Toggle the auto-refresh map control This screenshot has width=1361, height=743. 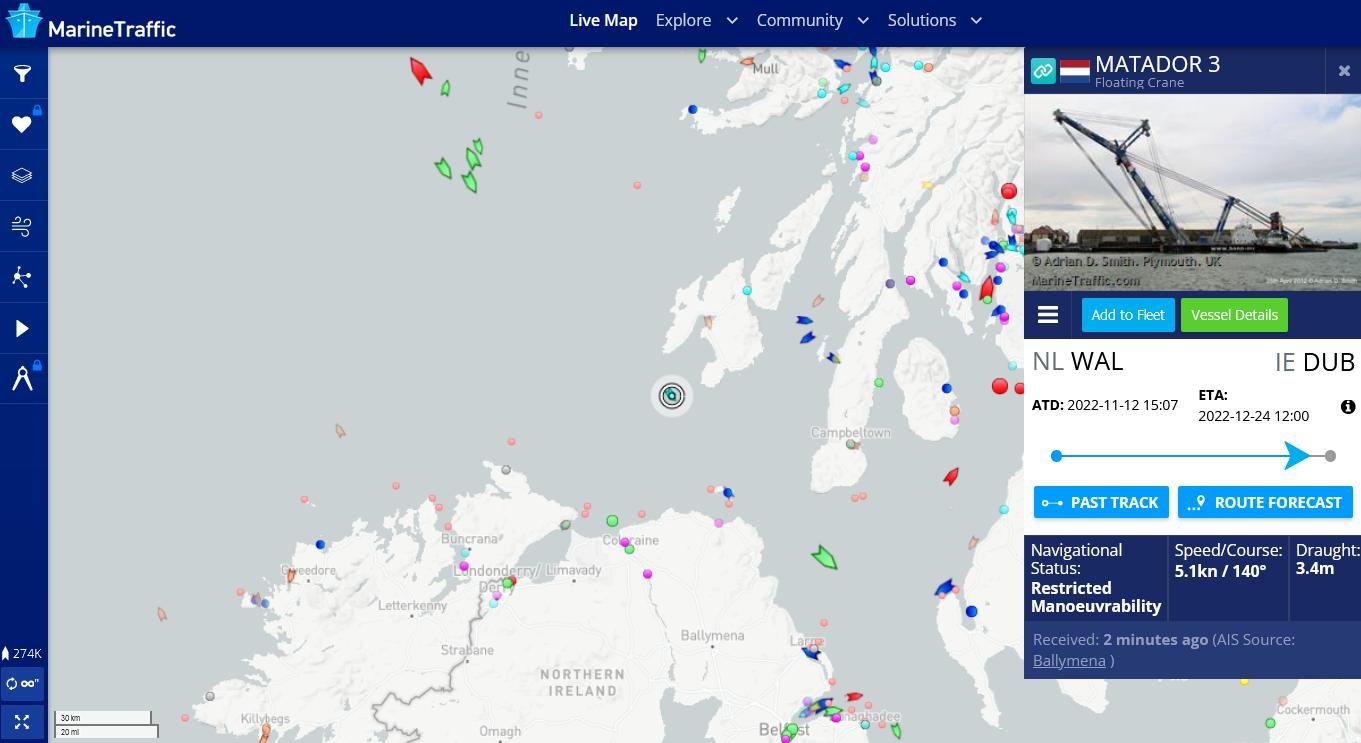click(22, 684)
